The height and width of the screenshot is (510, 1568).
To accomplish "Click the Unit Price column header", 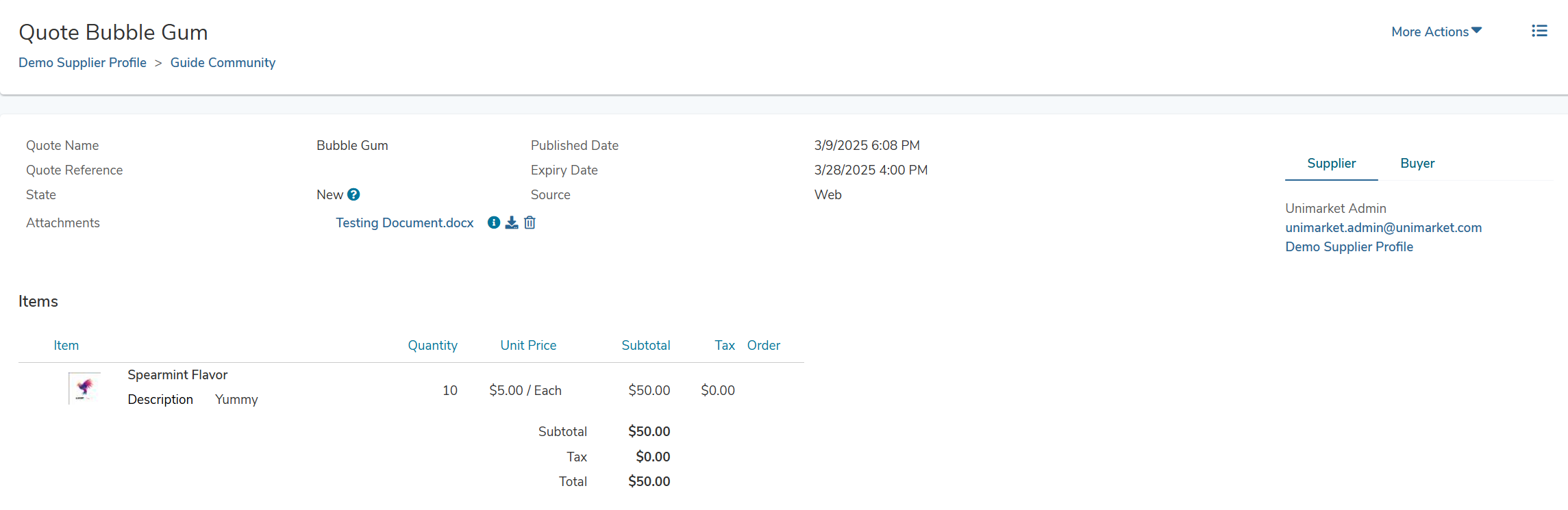I will click(528, 345).
